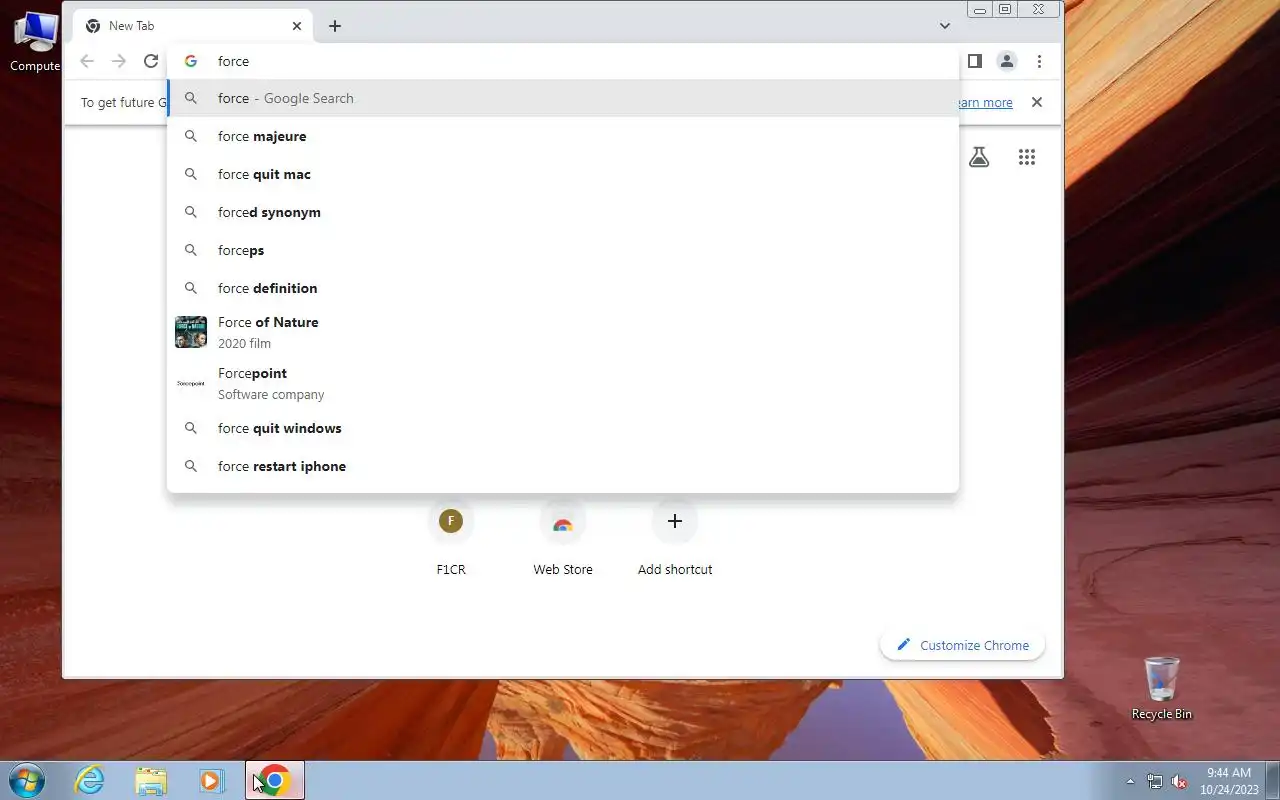Open a new tab with plus button
Viewport: 1280px width, 800px height.
coord(335,26)
